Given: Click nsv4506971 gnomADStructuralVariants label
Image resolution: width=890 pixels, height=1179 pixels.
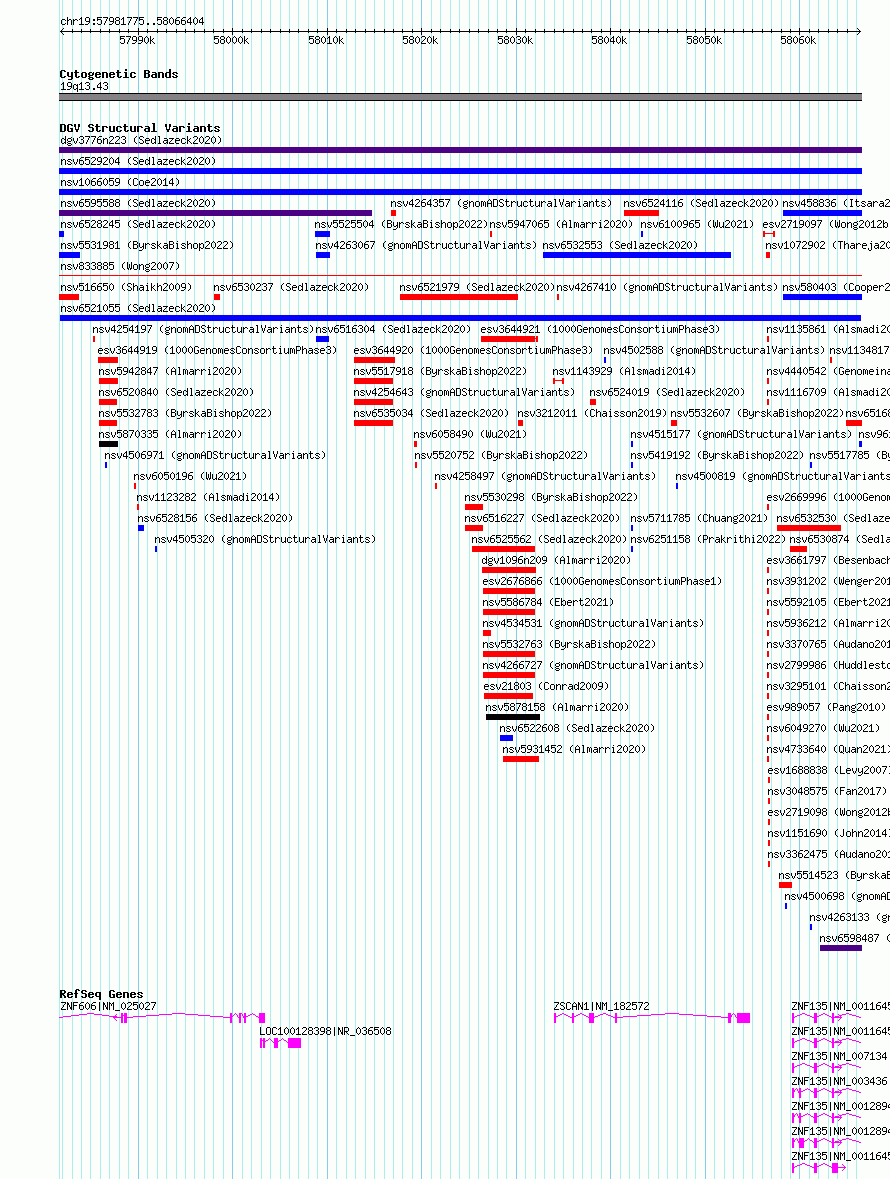Looking at the screenshot, I should pos(215,456).
